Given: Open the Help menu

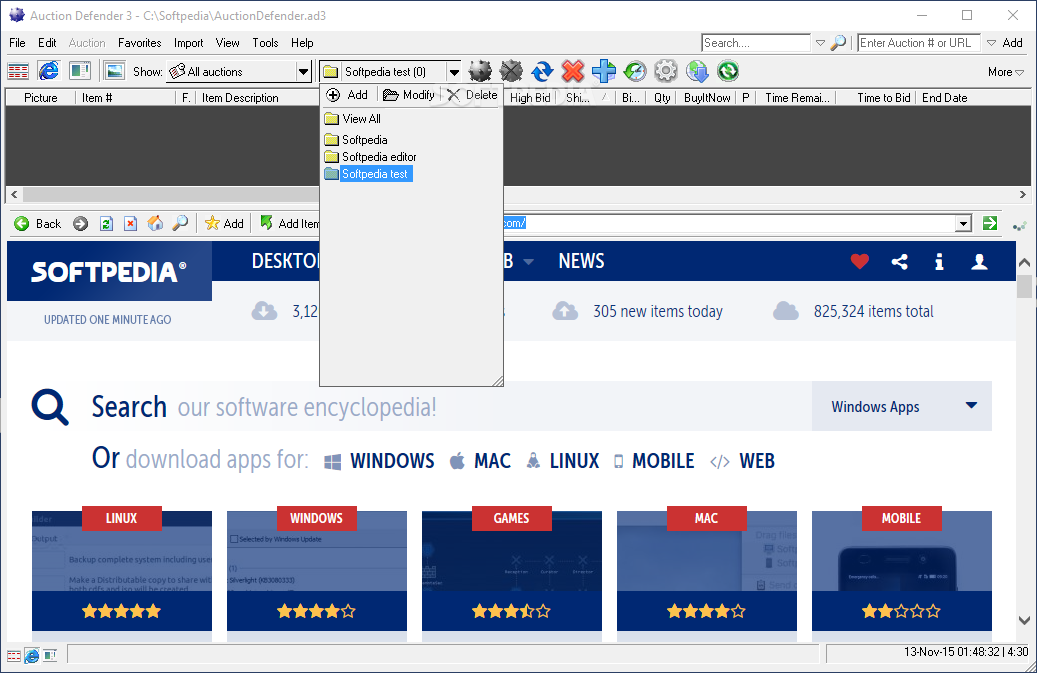Looking at the screenshot, I should click(302, 43).
